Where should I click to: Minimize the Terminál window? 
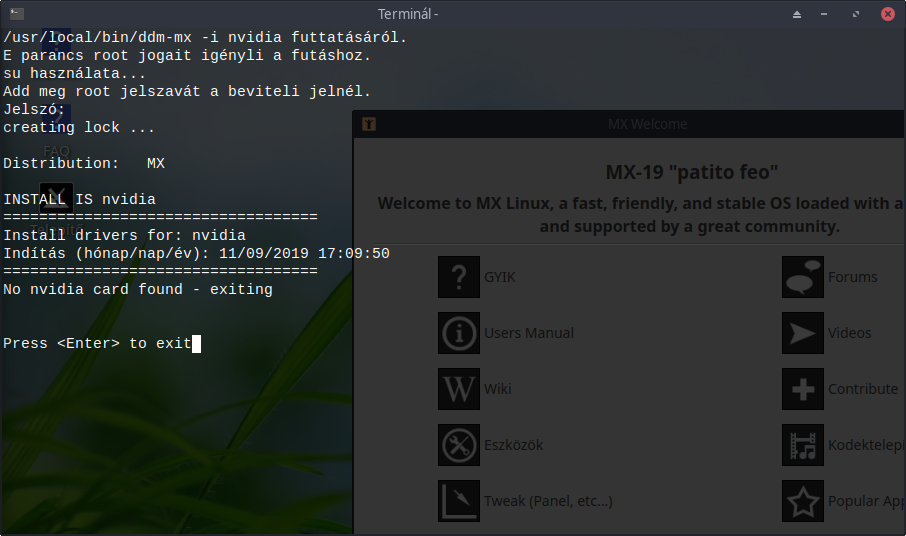[x=824, y=14]
